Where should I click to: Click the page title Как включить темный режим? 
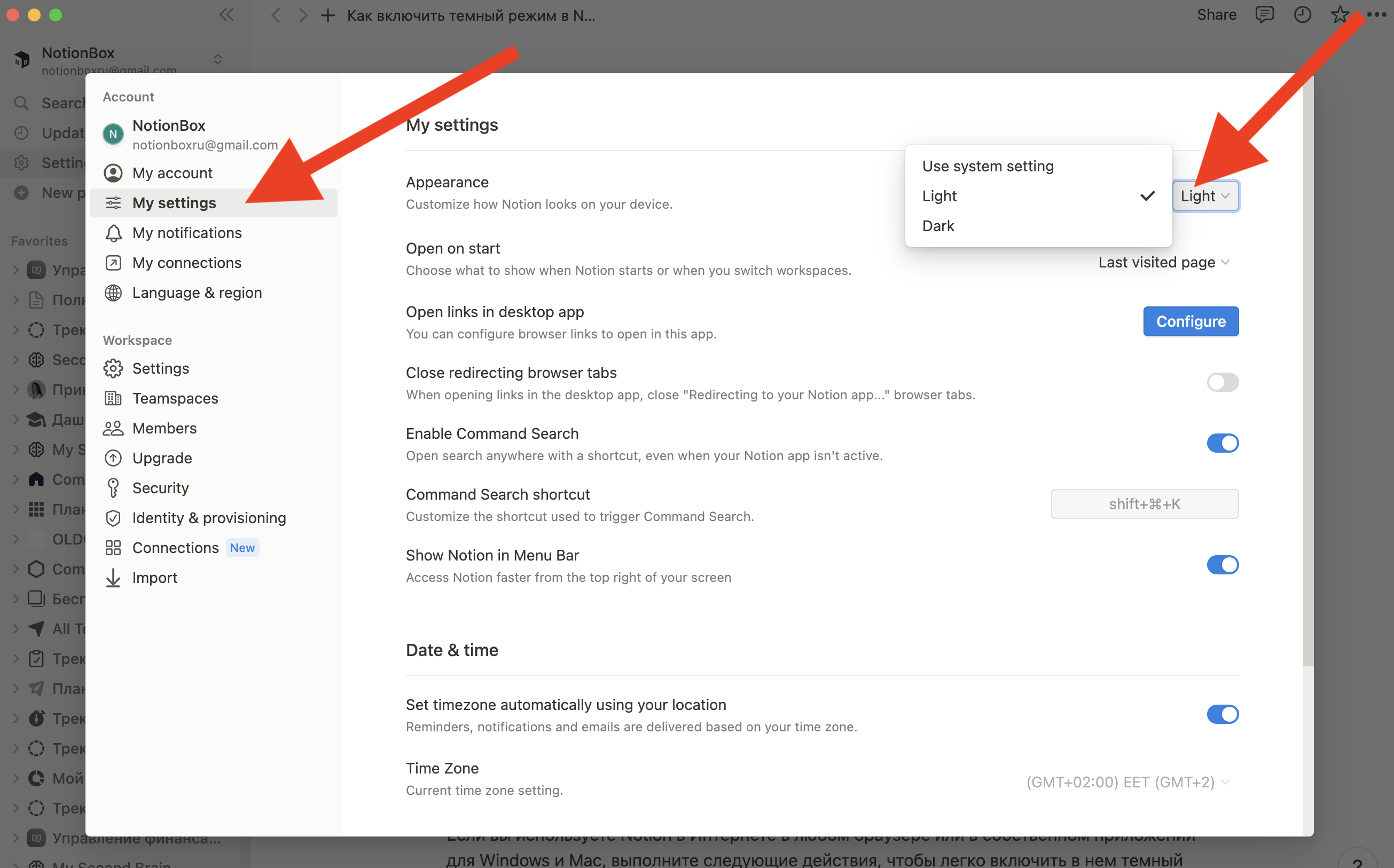tap(471, 15)
